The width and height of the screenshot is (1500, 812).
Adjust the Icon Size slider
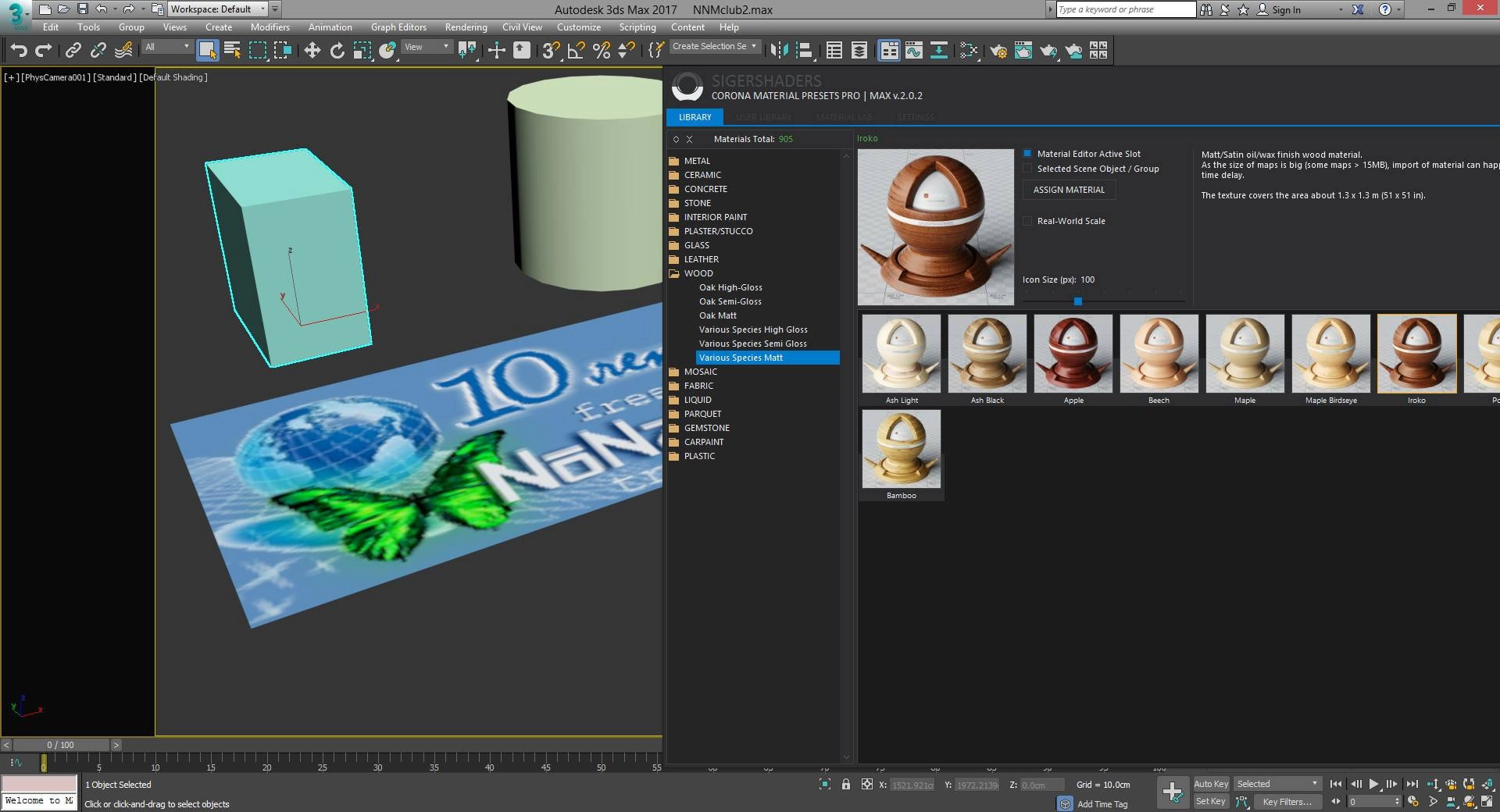click(x=1078, y=301)
